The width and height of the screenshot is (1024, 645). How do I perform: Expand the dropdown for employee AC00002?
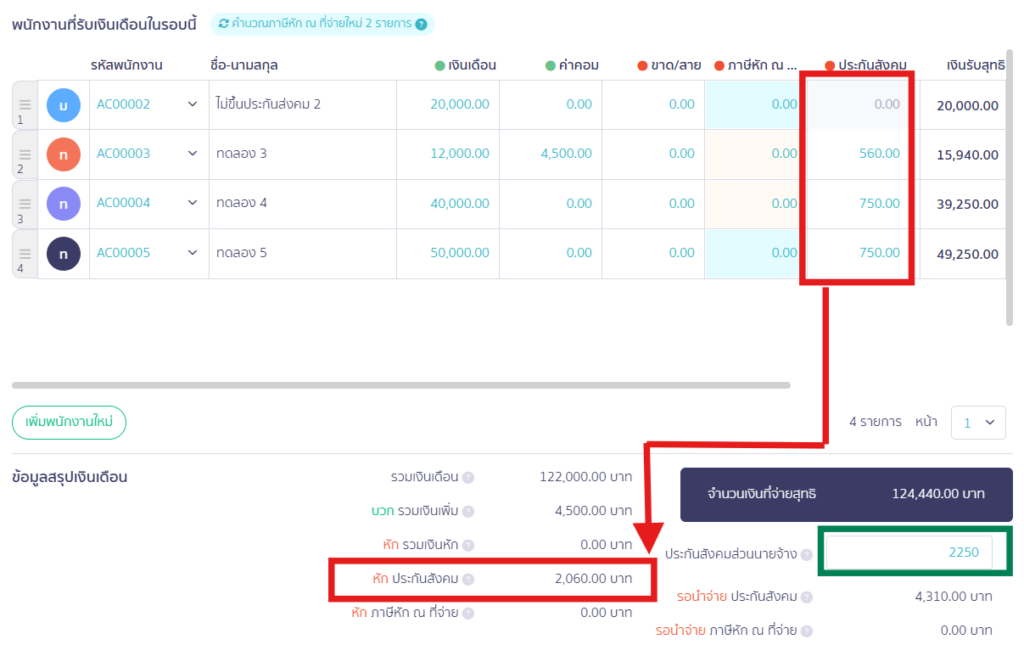[192, 104]
